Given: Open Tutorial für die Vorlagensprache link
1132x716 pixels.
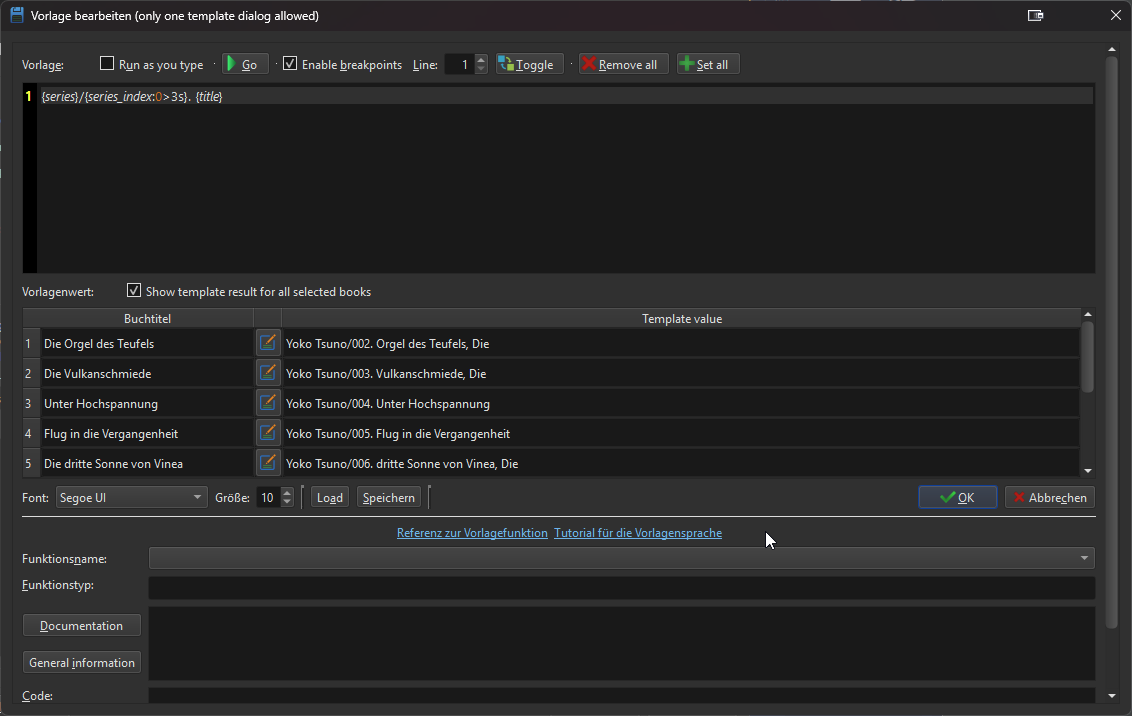Looking at the screenshot, I should (x=637, y=533).
